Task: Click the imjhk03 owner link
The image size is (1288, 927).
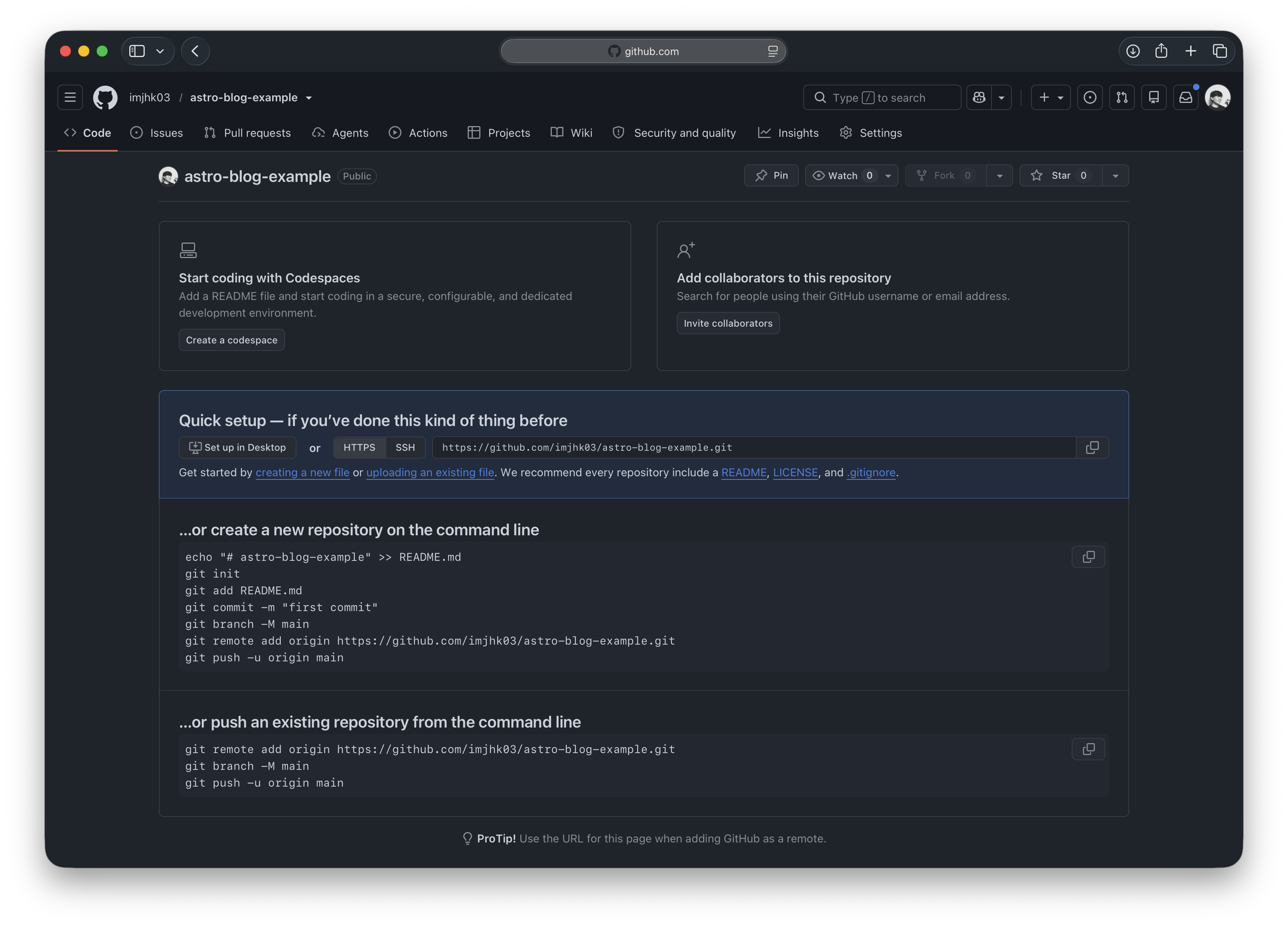Action: click(149, 98)
